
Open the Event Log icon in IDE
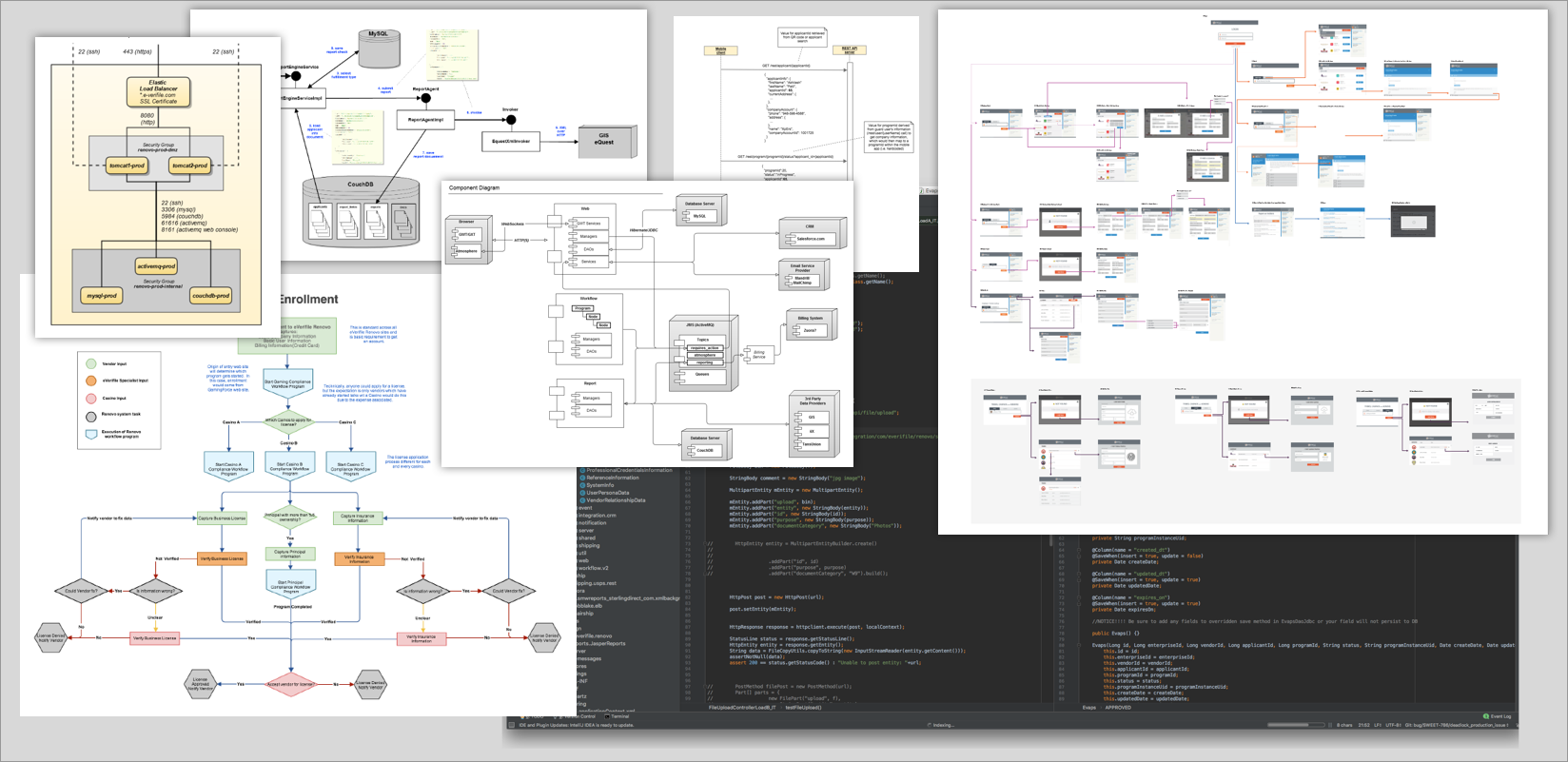click(x=1486, y=716)
